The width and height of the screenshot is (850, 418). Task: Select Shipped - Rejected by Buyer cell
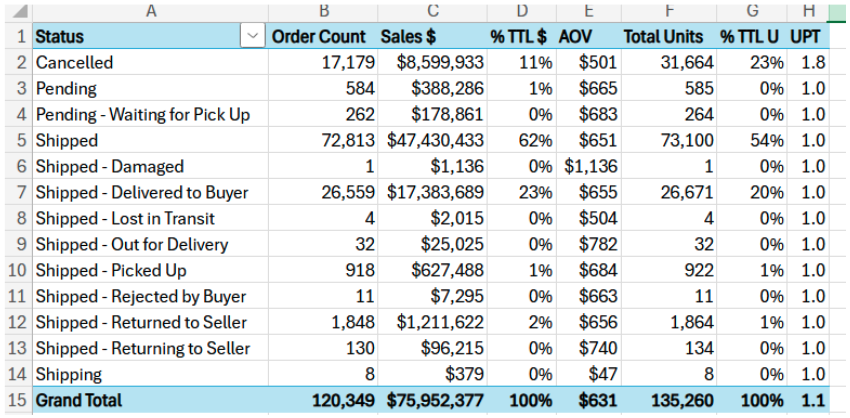coord(151,296)
